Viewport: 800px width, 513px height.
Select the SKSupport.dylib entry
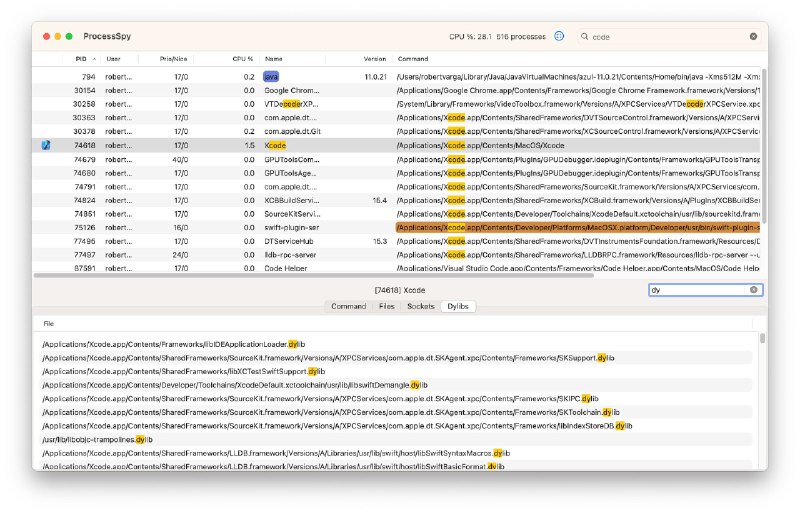point(396,358)
